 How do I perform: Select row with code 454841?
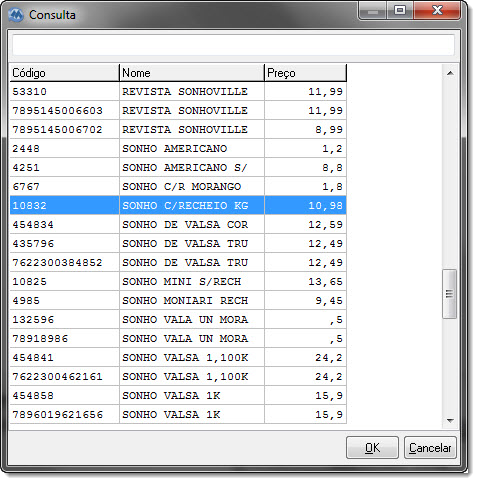(178, 357)
